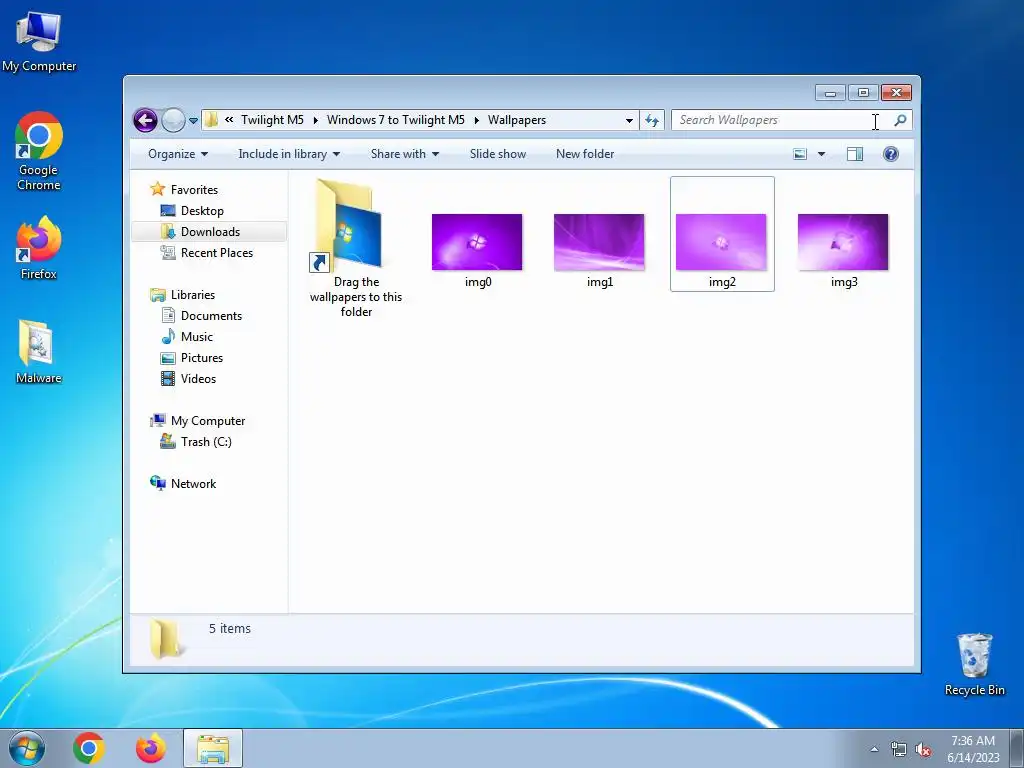The width and height of the screenshot is (1024, 768).
Task: Open Explorer help via question mark
Action: pyautogui.click(x=891, y=154)
